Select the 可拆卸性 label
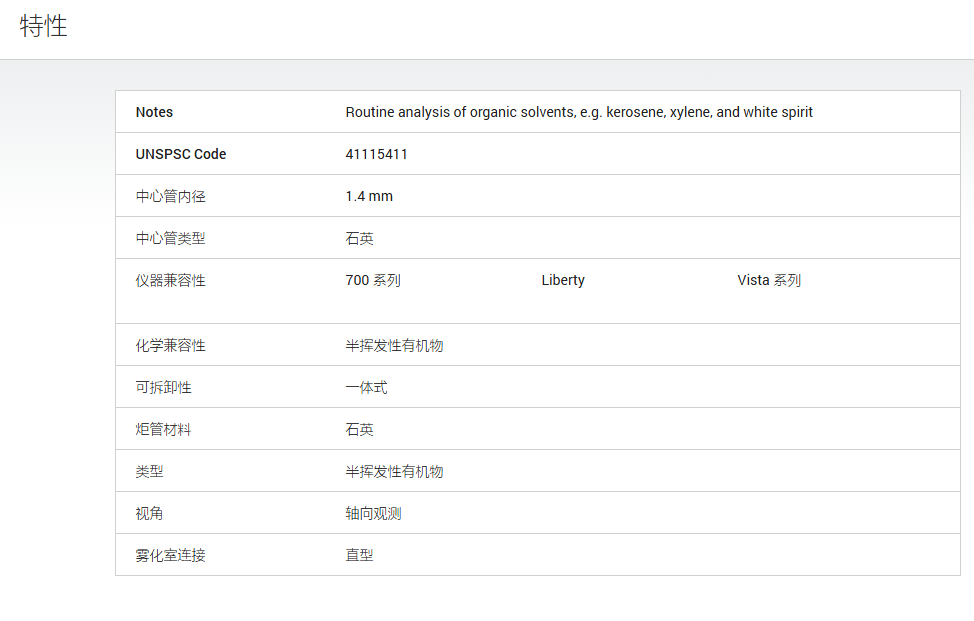974x621 pixels. pyautogui.click(x=163, y=388)
